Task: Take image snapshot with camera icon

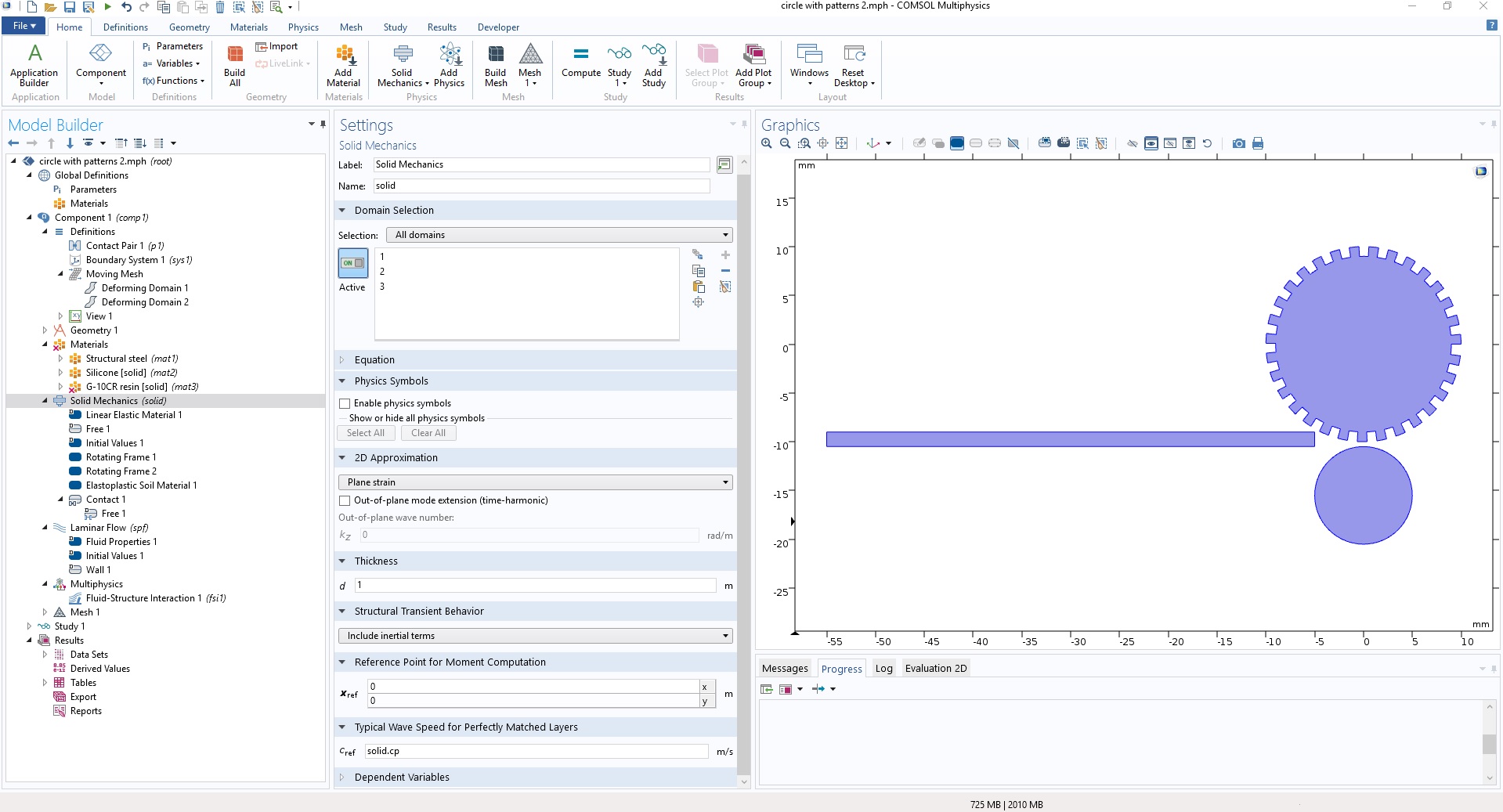Action: pos(1238,143)
